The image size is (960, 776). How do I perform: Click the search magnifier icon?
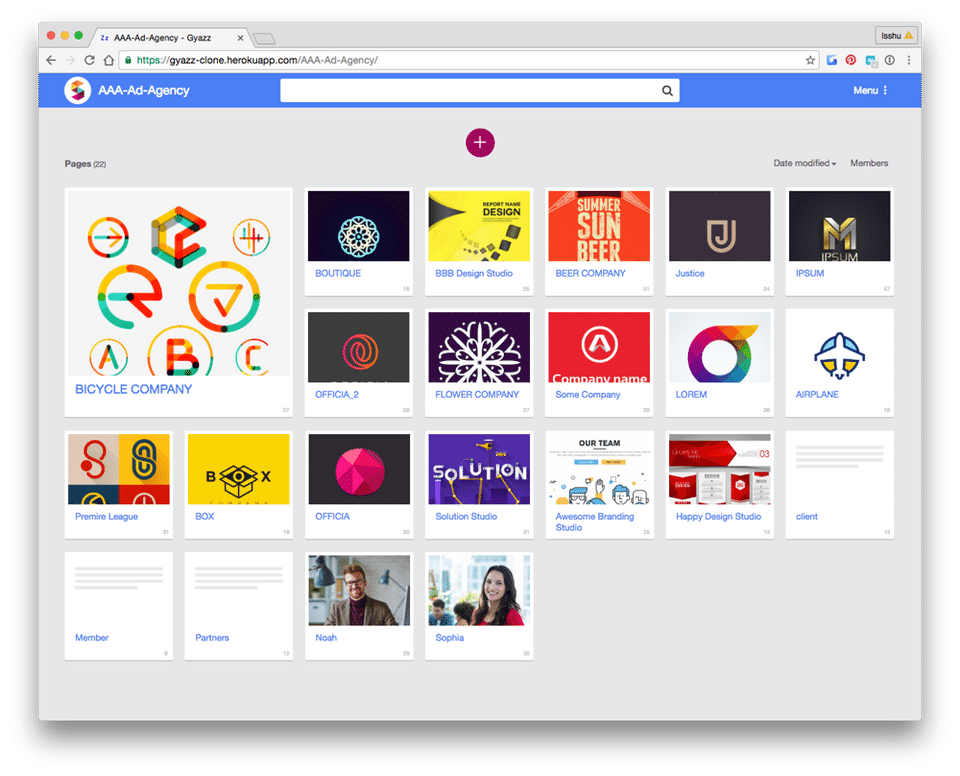pos(667,91)
